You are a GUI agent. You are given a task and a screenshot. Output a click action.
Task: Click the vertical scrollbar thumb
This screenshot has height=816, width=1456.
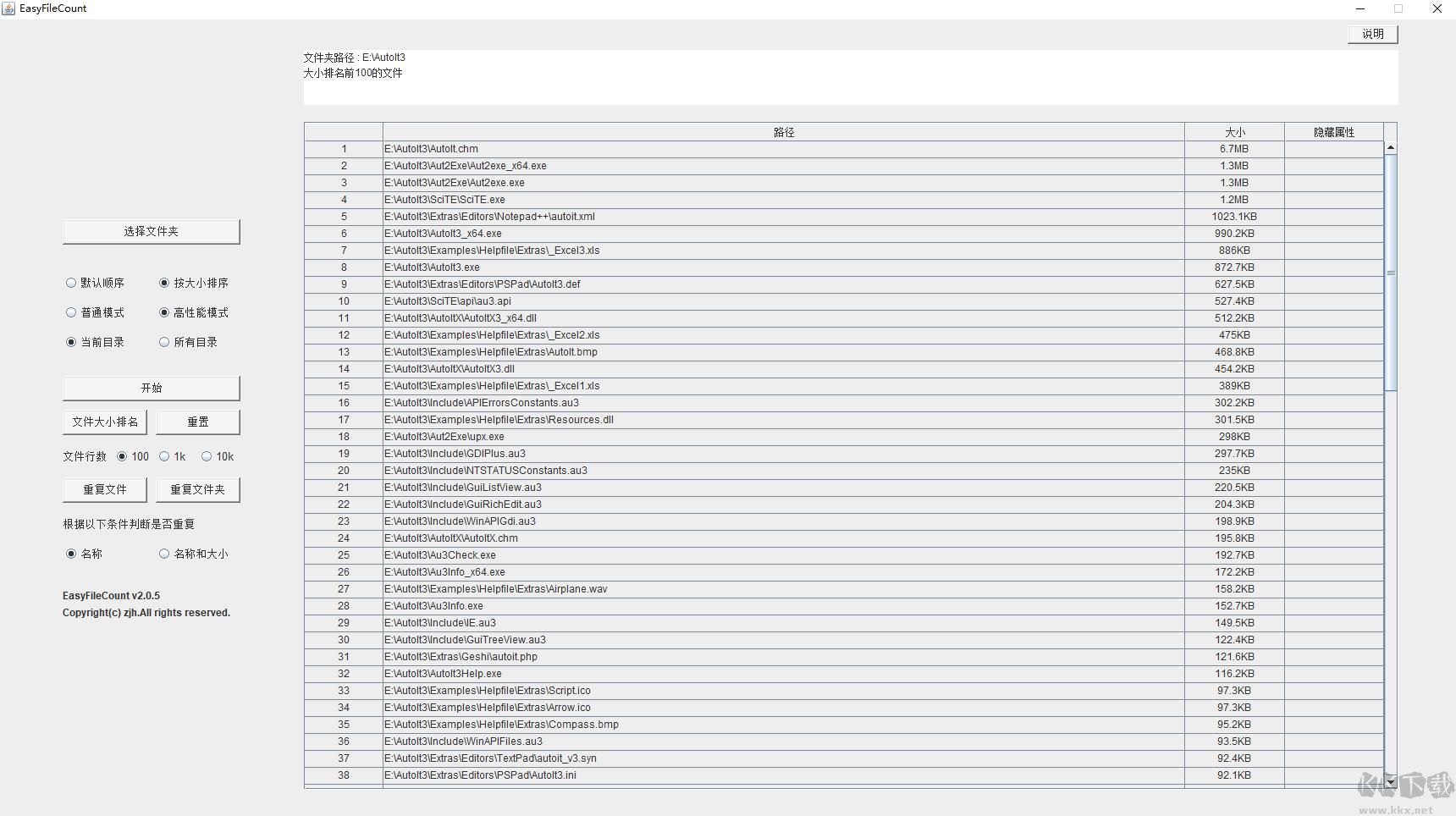(1391, 273)
